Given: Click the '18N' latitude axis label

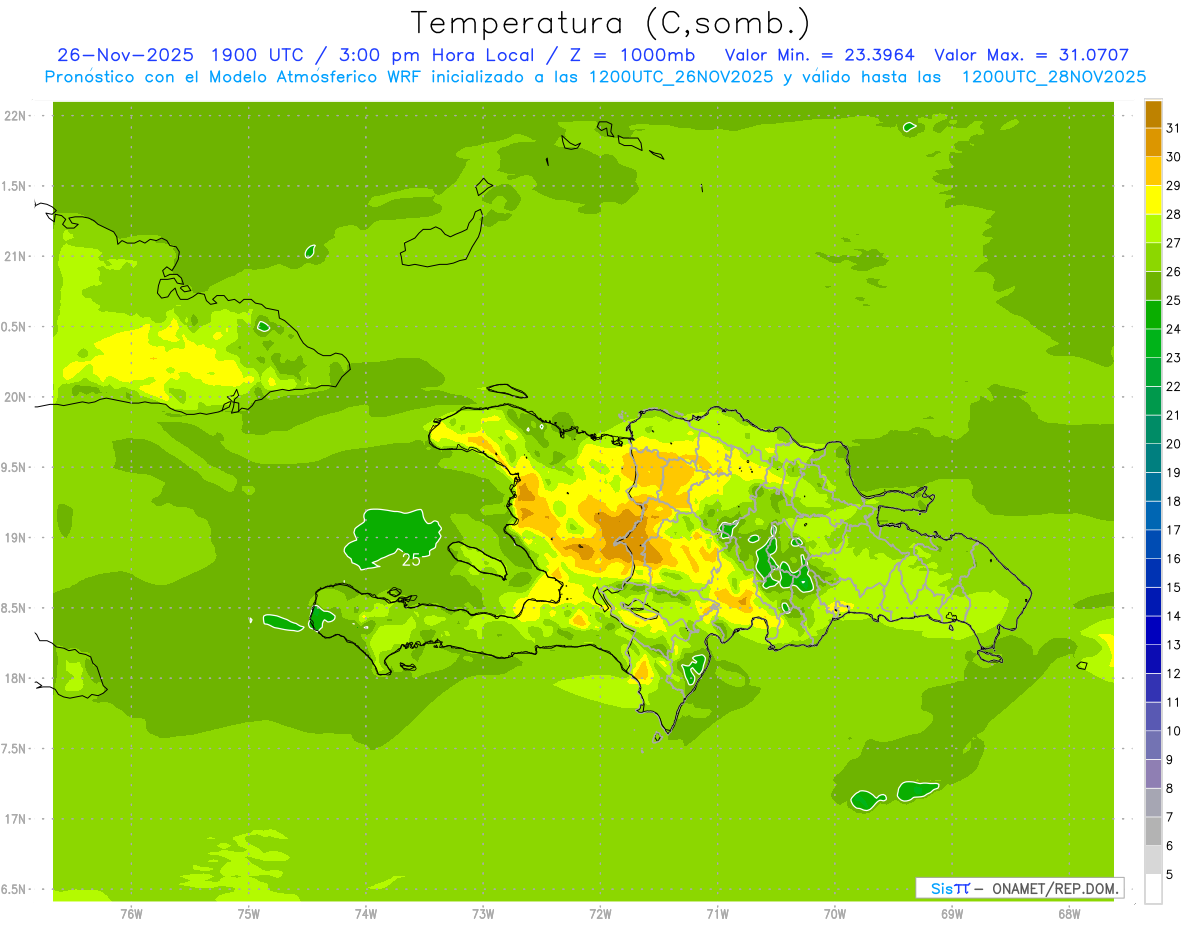Looking at the screenshot, I should [16, 678].
